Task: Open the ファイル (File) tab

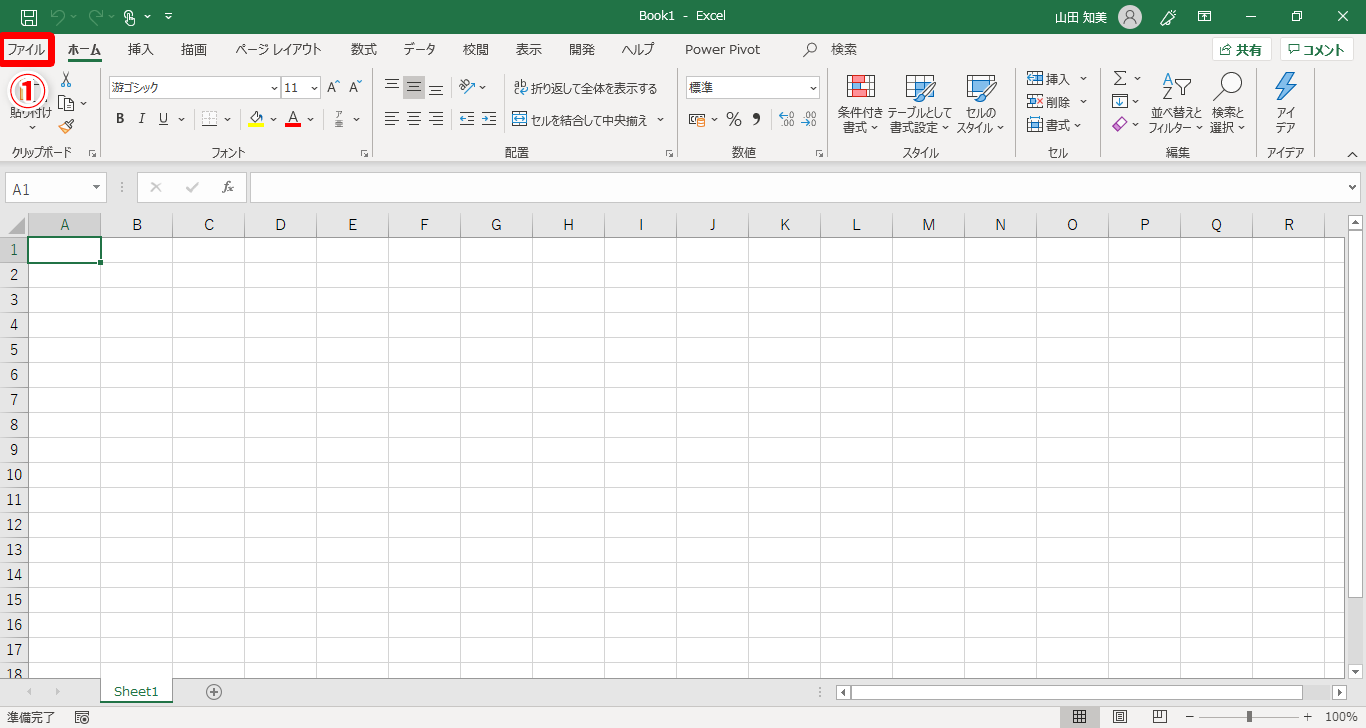Action: (x=27, y=49)
